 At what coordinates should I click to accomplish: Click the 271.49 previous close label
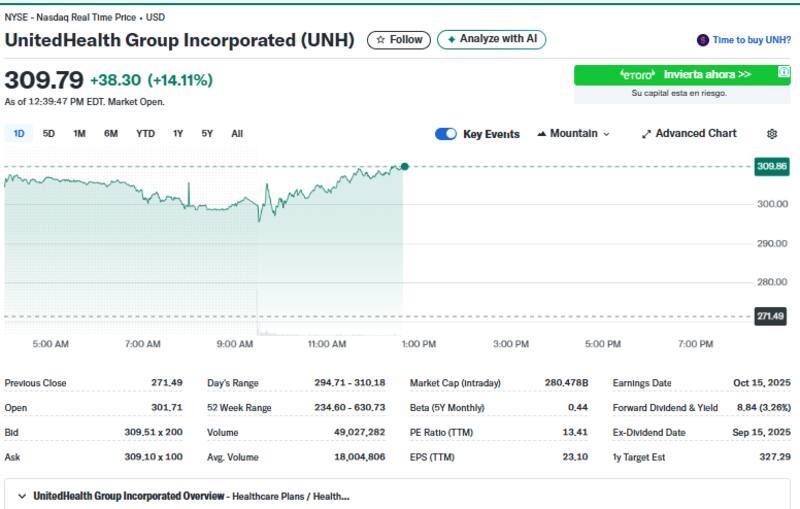tap(771, 316)
